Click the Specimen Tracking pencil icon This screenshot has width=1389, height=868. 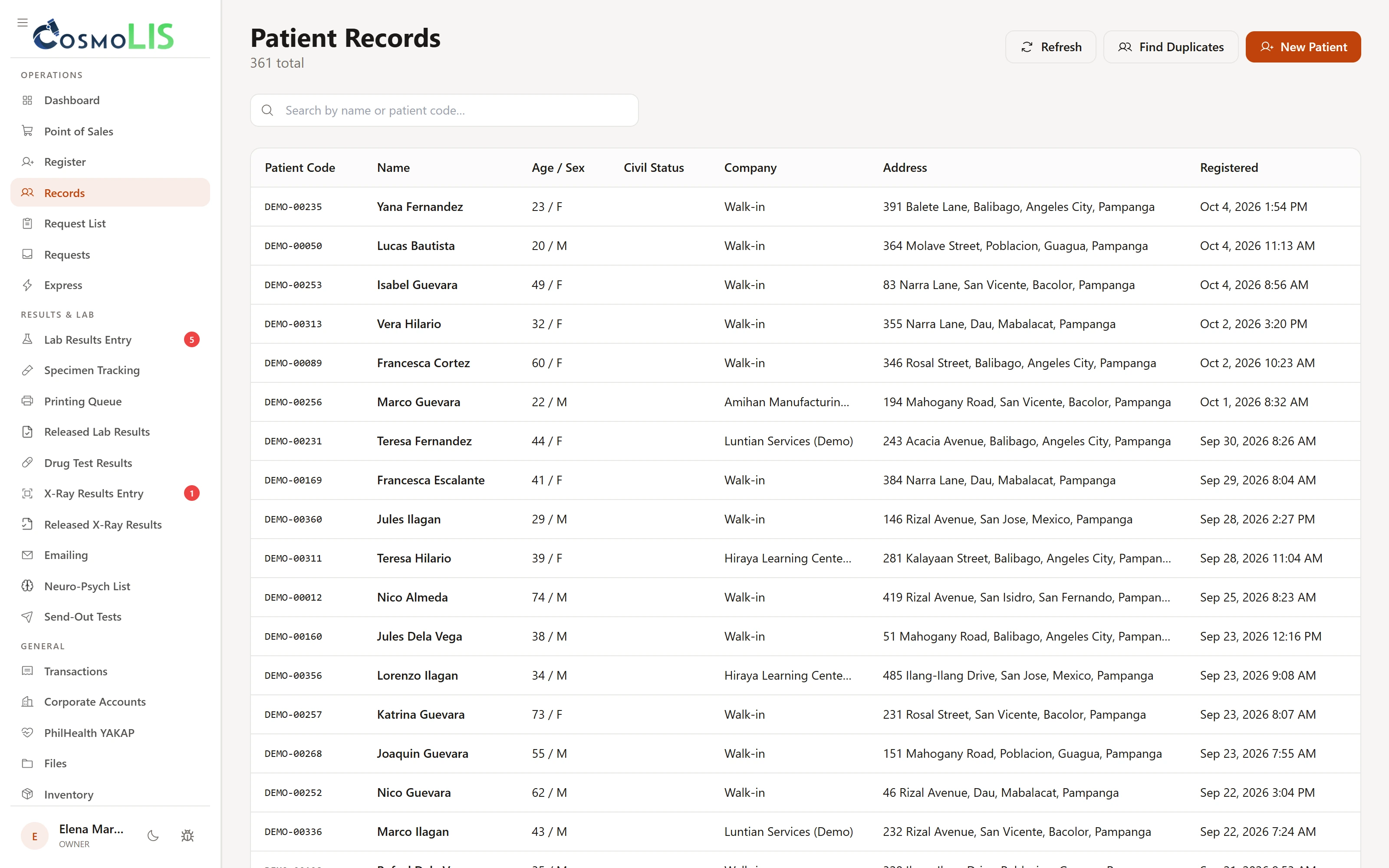(x=27, y=370)
